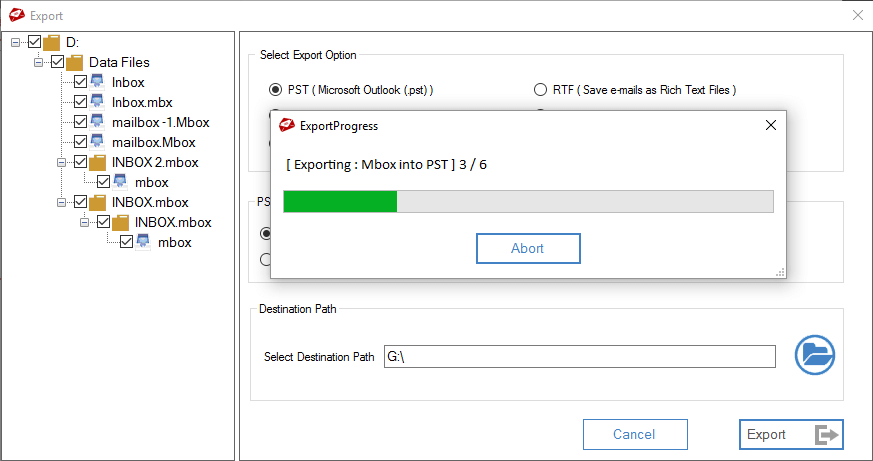Click the Cancel button
This screenshot has width=873, height=461.
tap(635, 434)
